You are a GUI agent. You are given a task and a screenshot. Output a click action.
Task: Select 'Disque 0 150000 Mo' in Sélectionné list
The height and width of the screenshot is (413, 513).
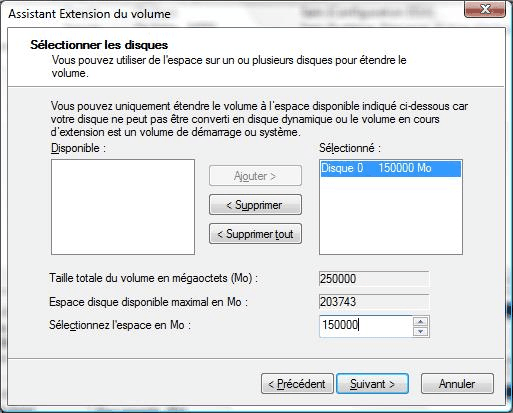pos(391,168)
